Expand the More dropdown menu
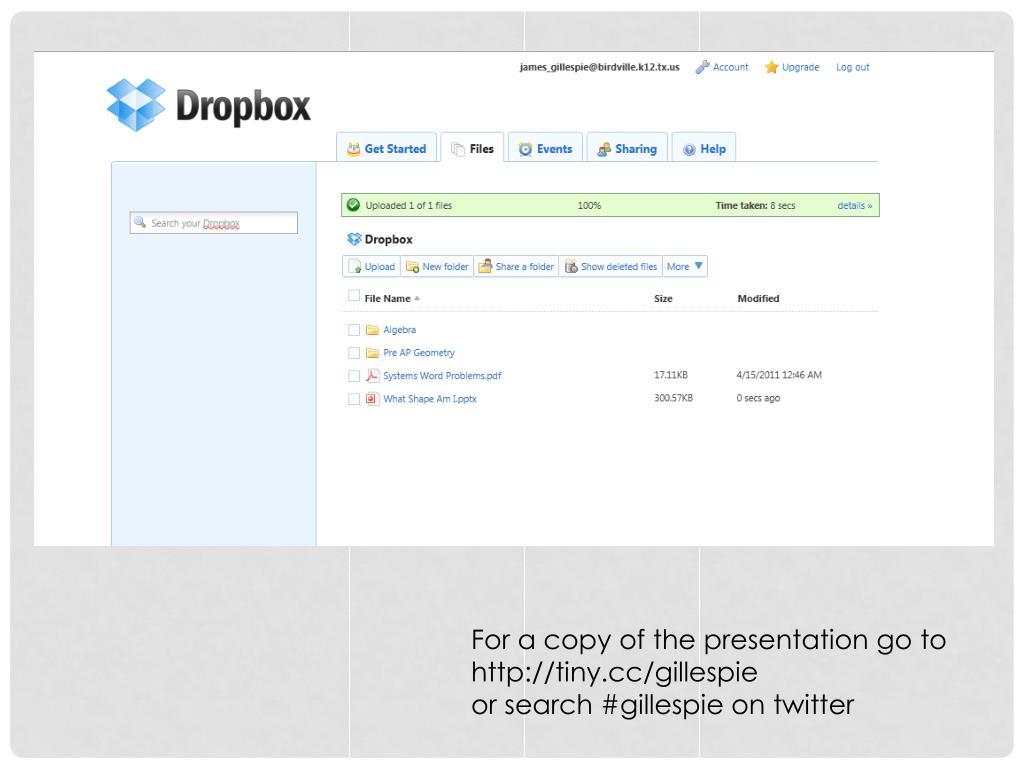This screenshot has width=1024, height=768. click(685, 266)
